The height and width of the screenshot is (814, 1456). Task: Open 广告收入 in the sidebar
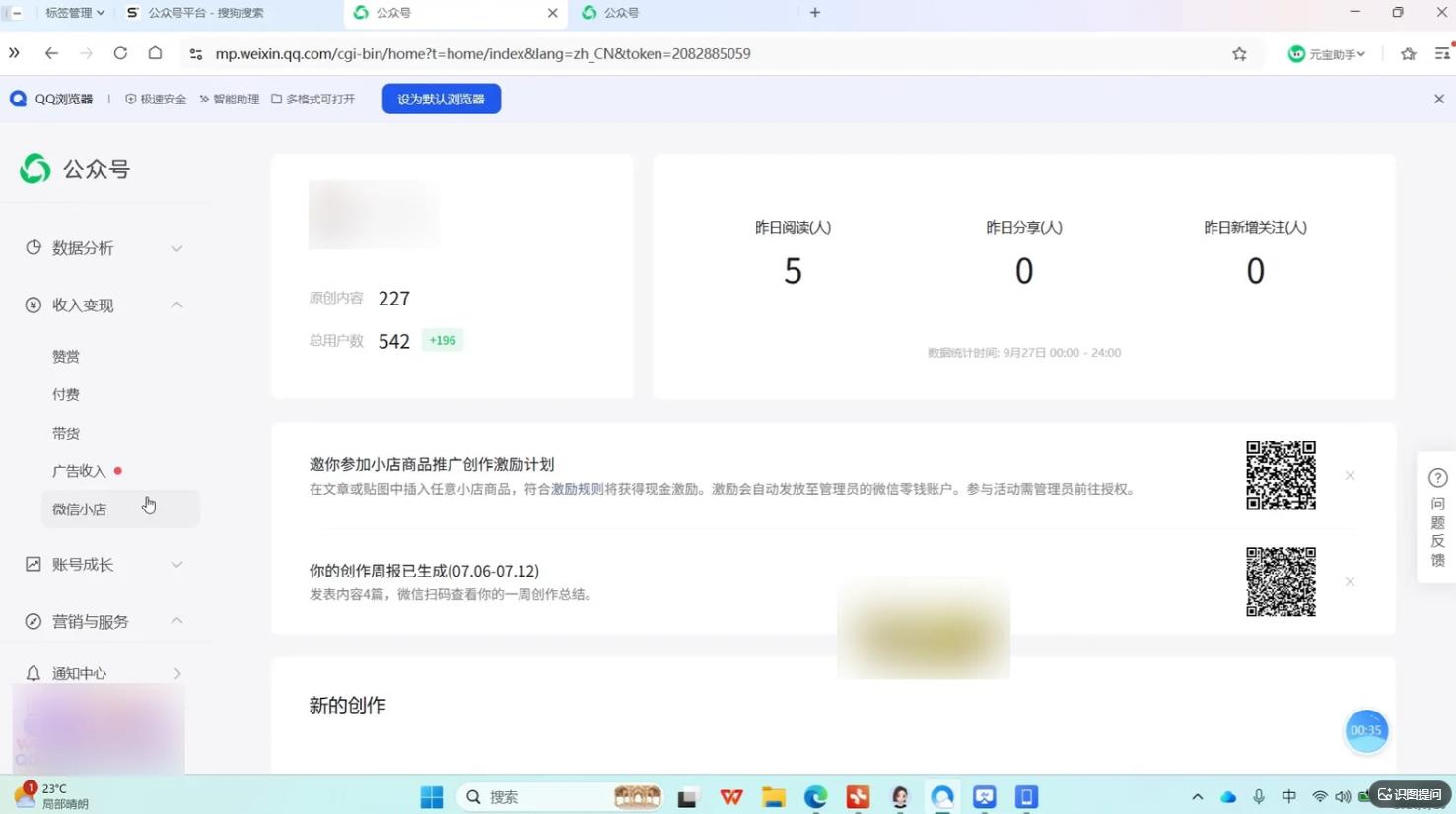click(x=79, y=472)
